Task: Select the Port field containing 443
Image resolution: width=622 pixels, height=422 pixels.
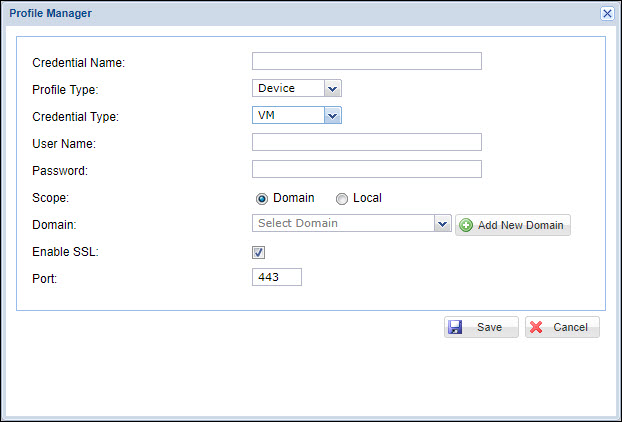Action: (277, 277)
